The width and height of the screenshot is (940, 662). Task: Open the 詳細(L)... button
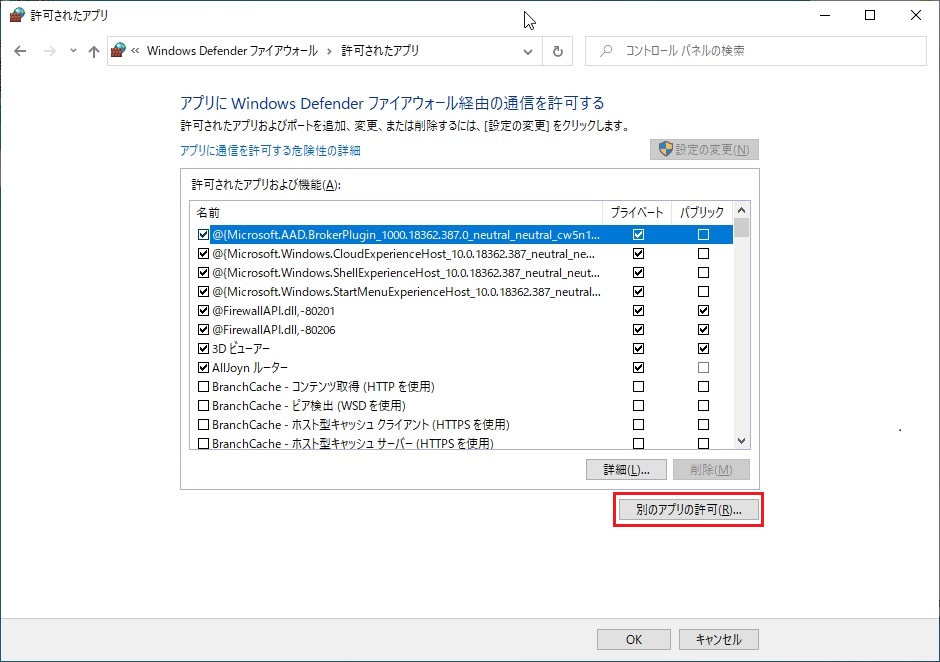click(x=626, y=470)
